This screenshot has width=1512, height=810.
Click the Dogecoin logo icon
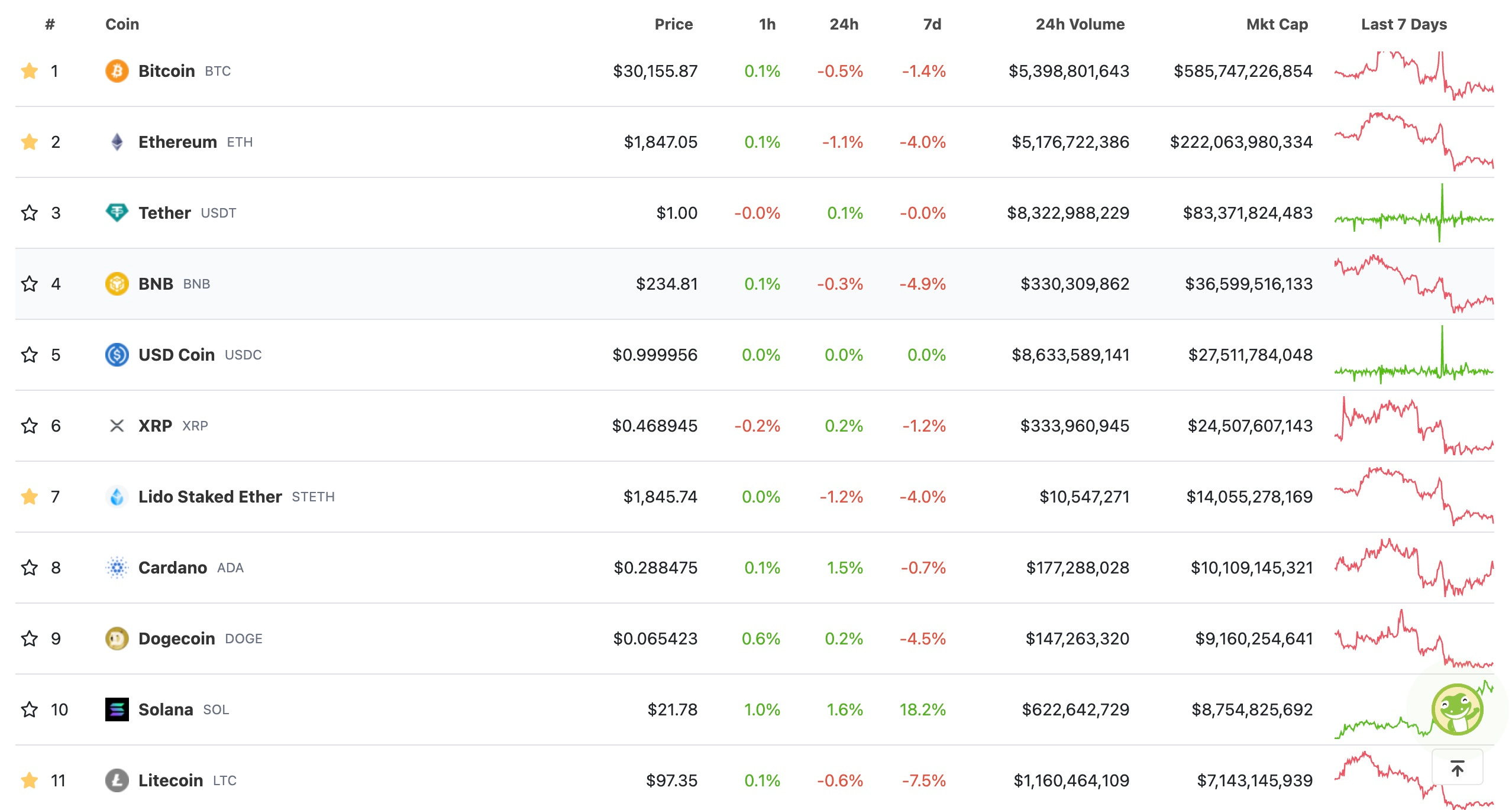[x=117, y=639]
